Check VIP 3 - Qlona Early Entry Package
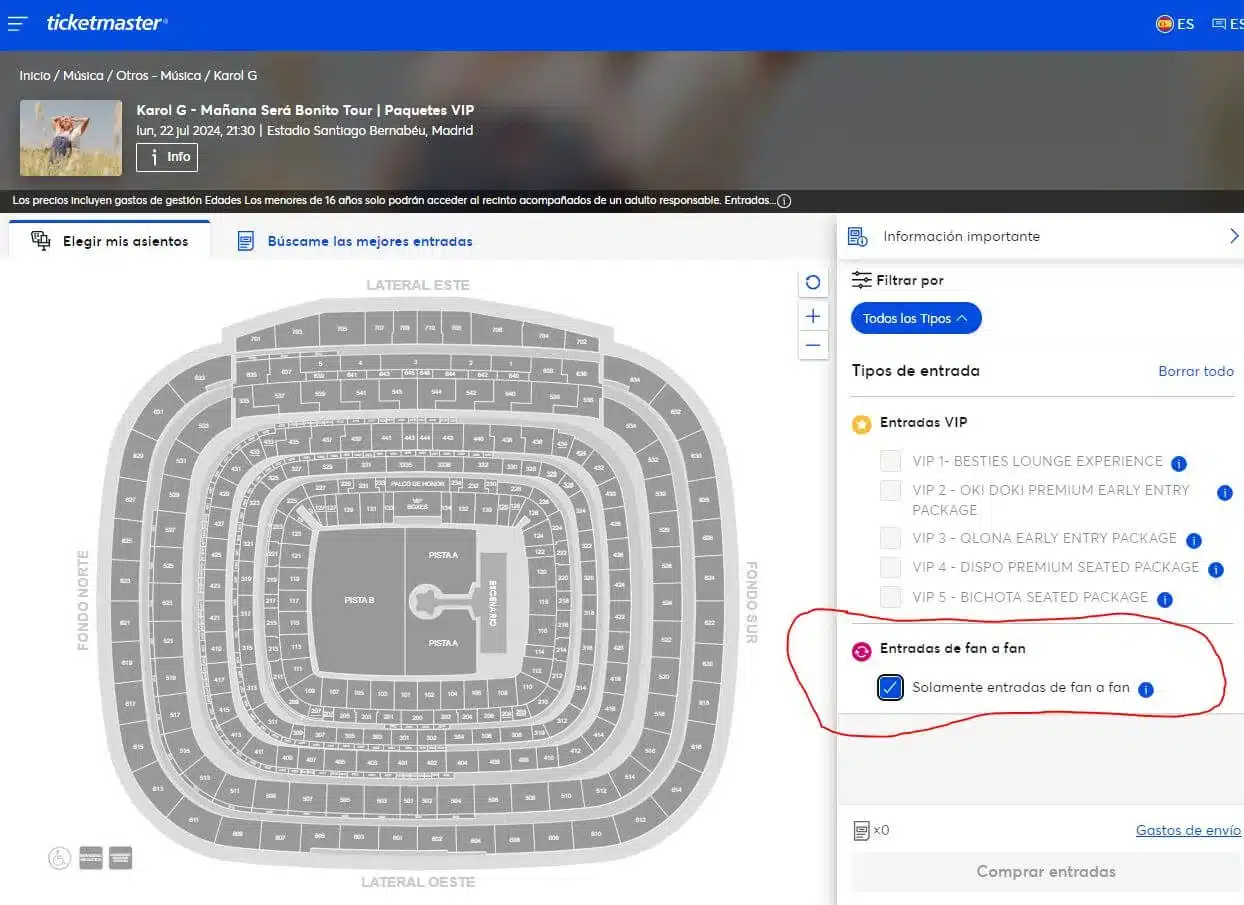This screenshot has height=905, width=1244. pyautogui.click(x=890, y=538)
